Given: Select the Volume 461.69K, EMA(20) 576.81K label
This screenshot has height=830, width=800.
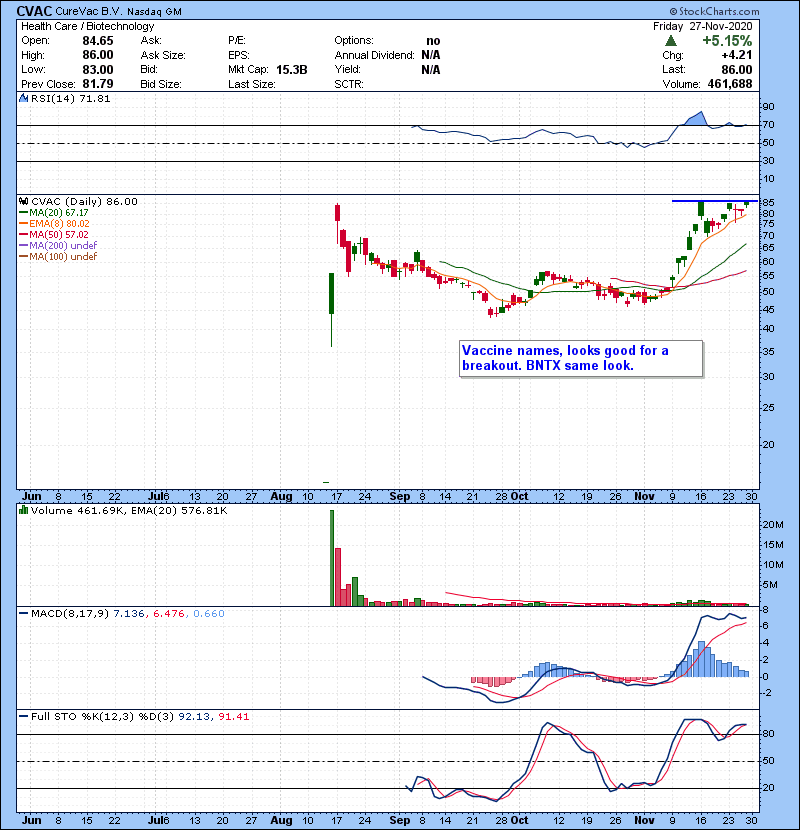Looking at the screenshot, I should point(129,511).
